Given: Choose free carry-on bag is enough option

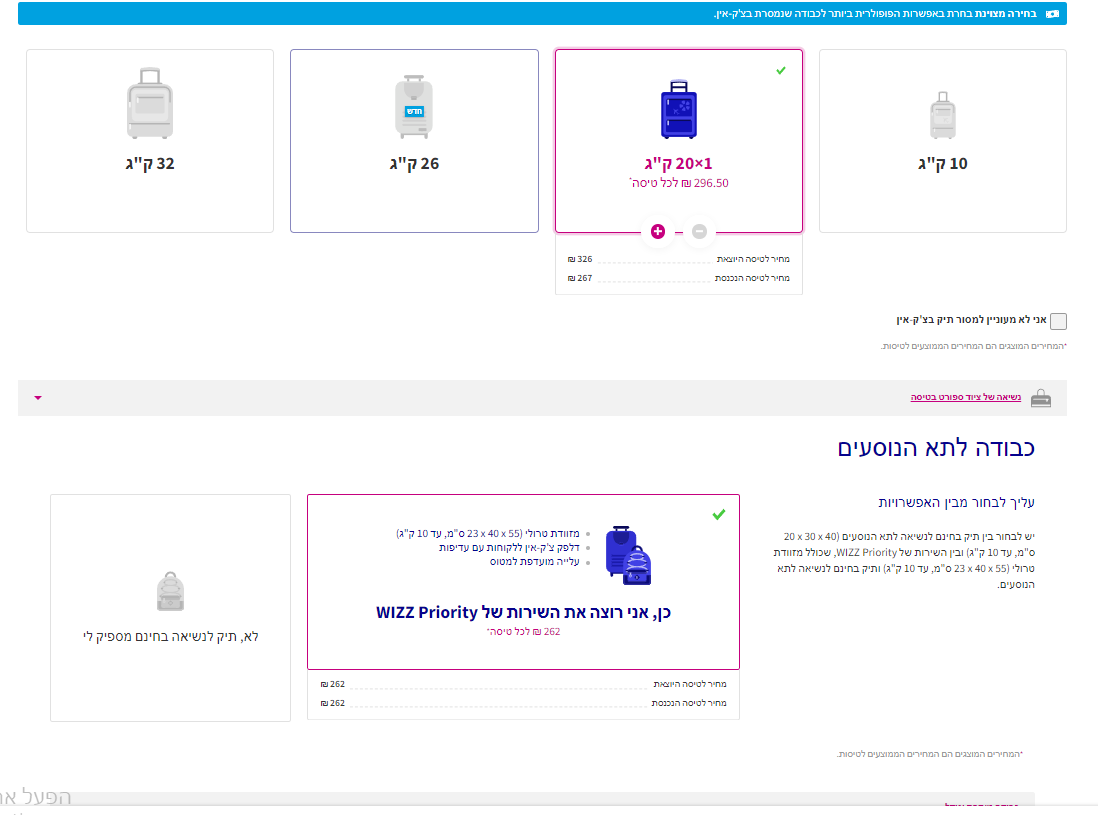Looking at the screenshot, I should pos(170,636).
